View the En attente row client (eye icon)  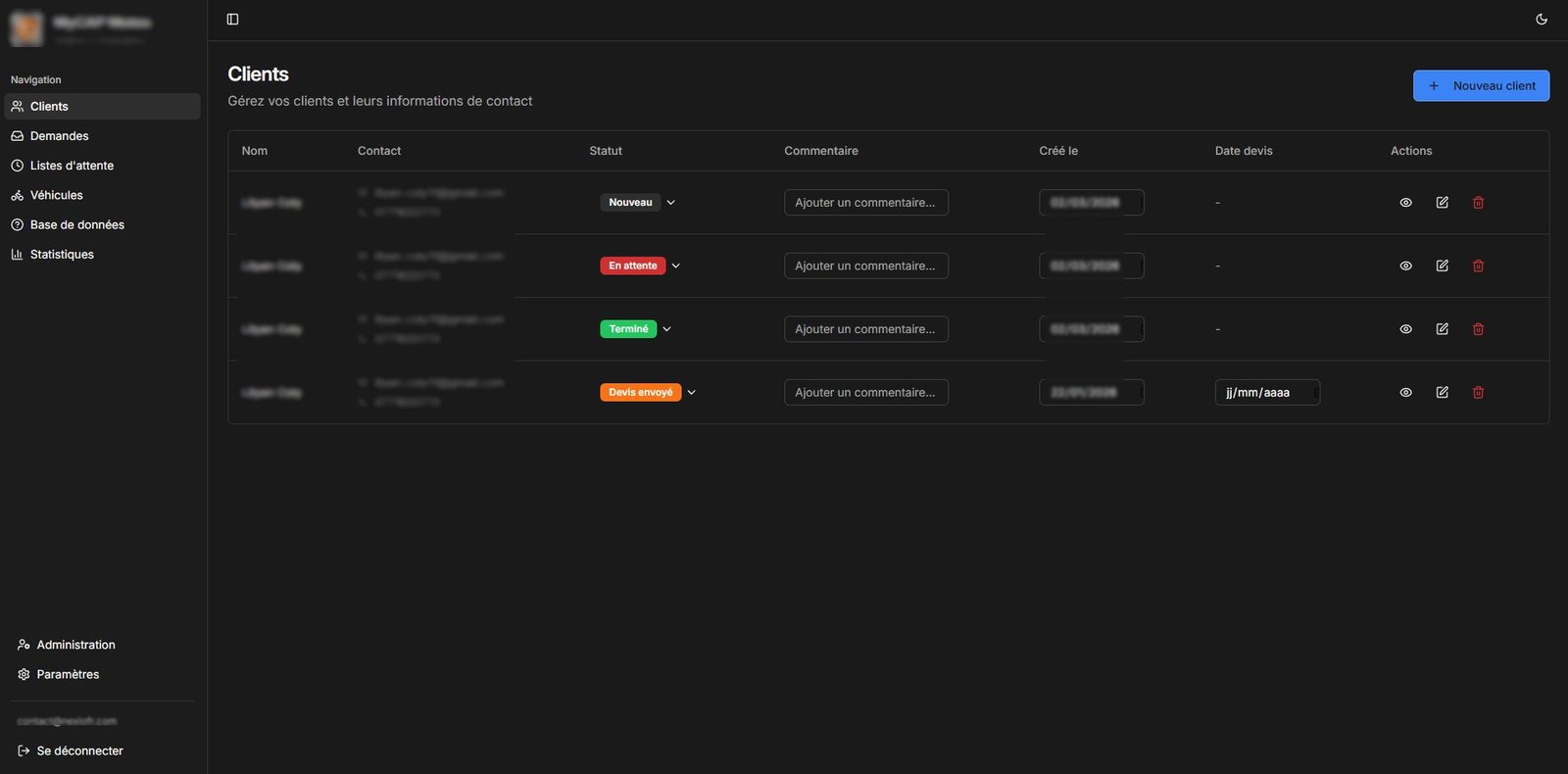(x=1406, y=266)
